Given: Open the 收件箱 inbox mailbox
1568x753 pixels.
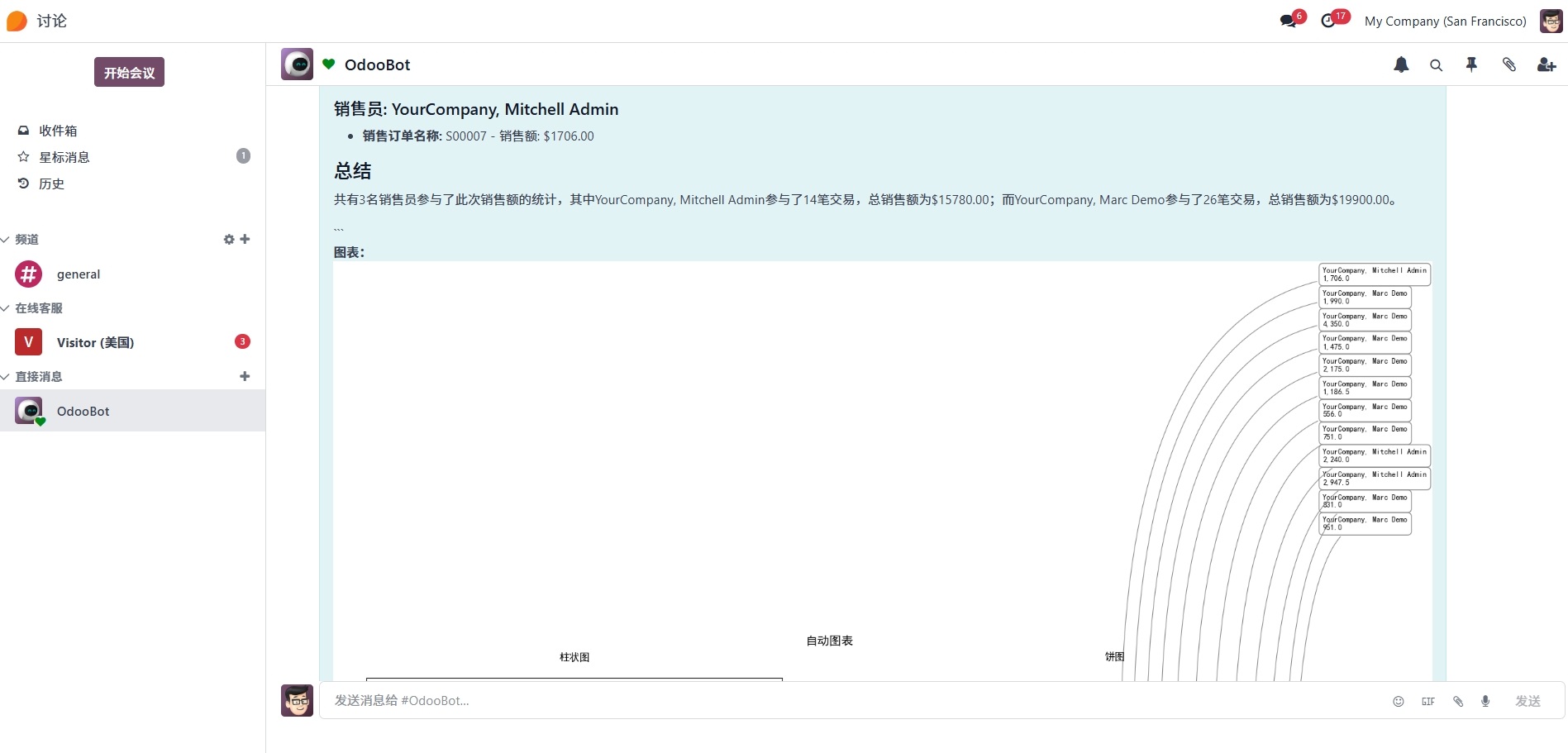Looking at the screenshot, I should 58,131.
